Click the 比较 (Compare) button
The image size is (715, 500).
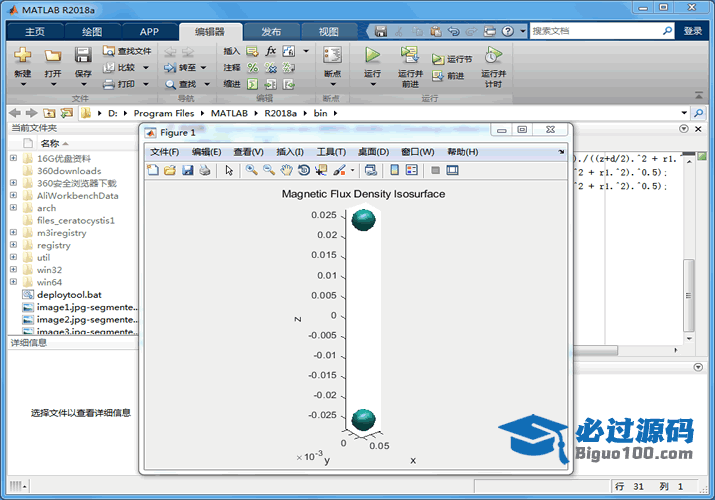[x=119, y=67]
